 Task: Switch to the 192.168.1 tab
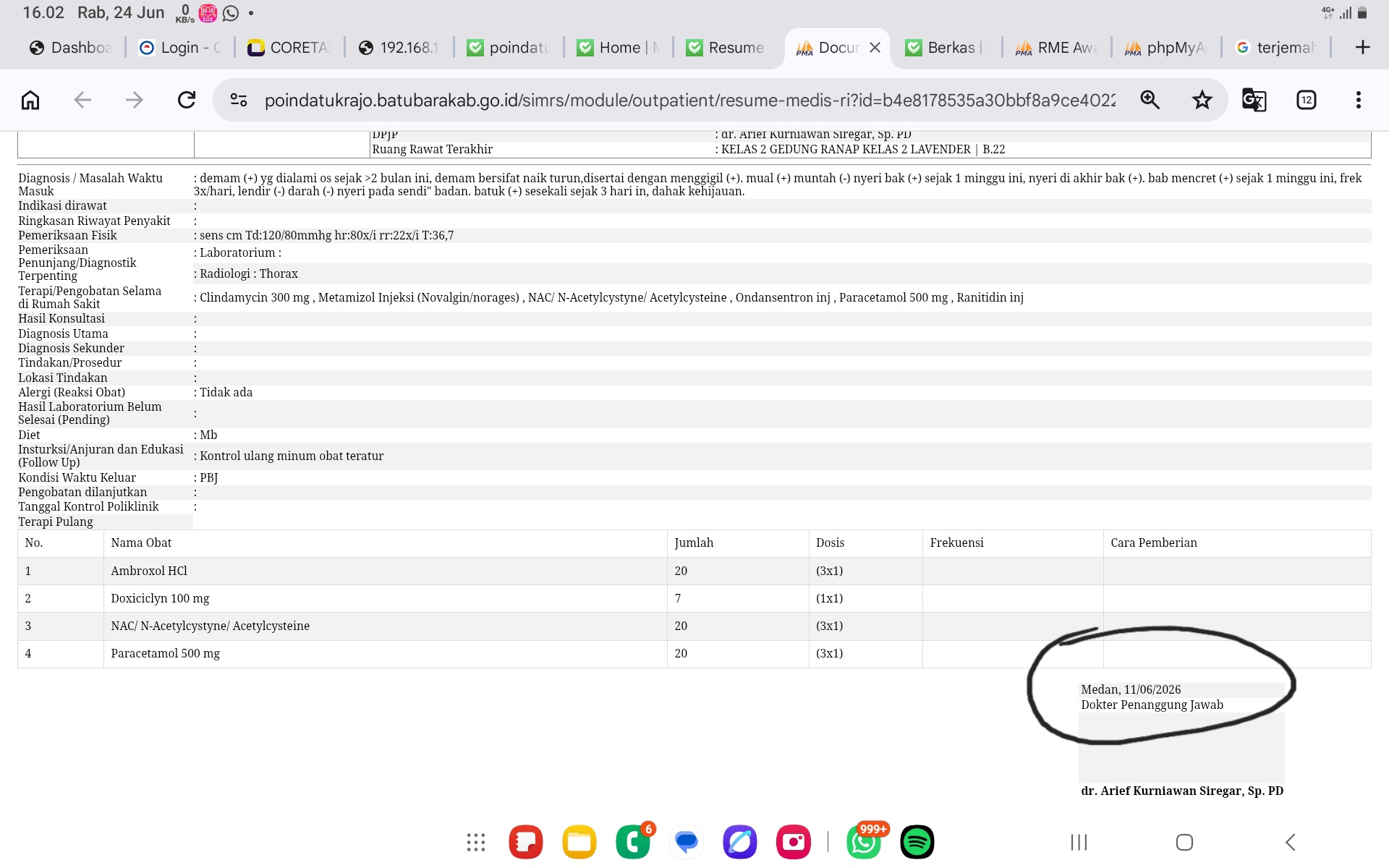pos(399,48)
